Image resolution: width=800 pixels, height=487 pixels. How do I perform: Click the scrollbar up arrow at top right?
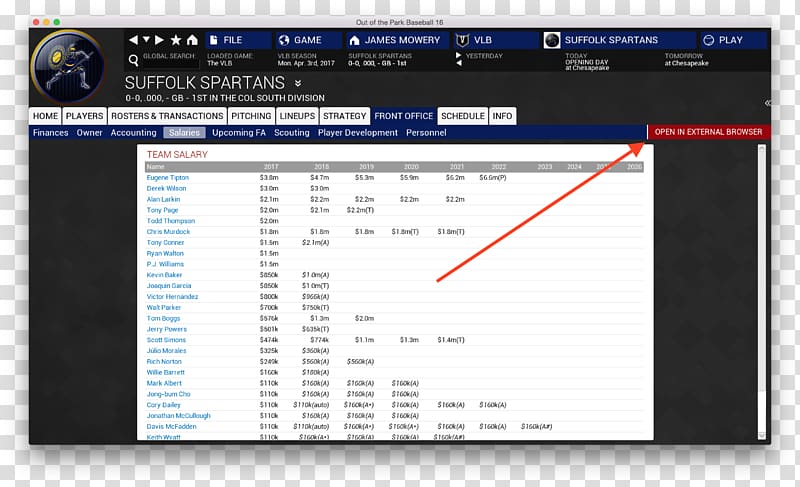pos(762,148)
